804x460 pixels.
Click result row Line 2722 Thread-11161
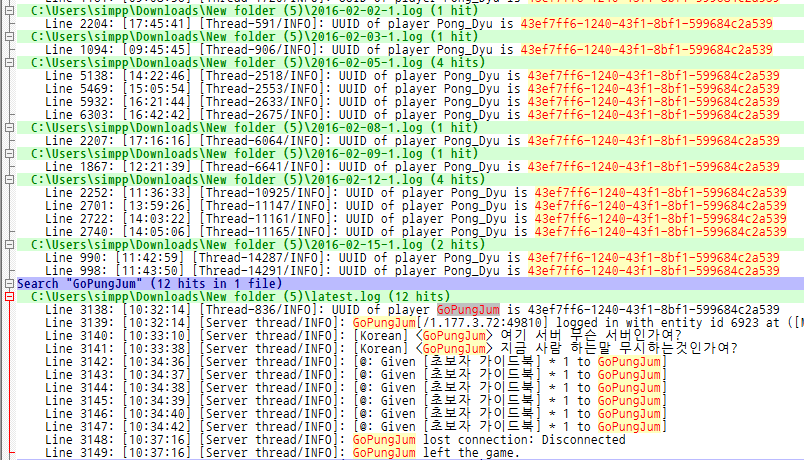tap(416, 218)
